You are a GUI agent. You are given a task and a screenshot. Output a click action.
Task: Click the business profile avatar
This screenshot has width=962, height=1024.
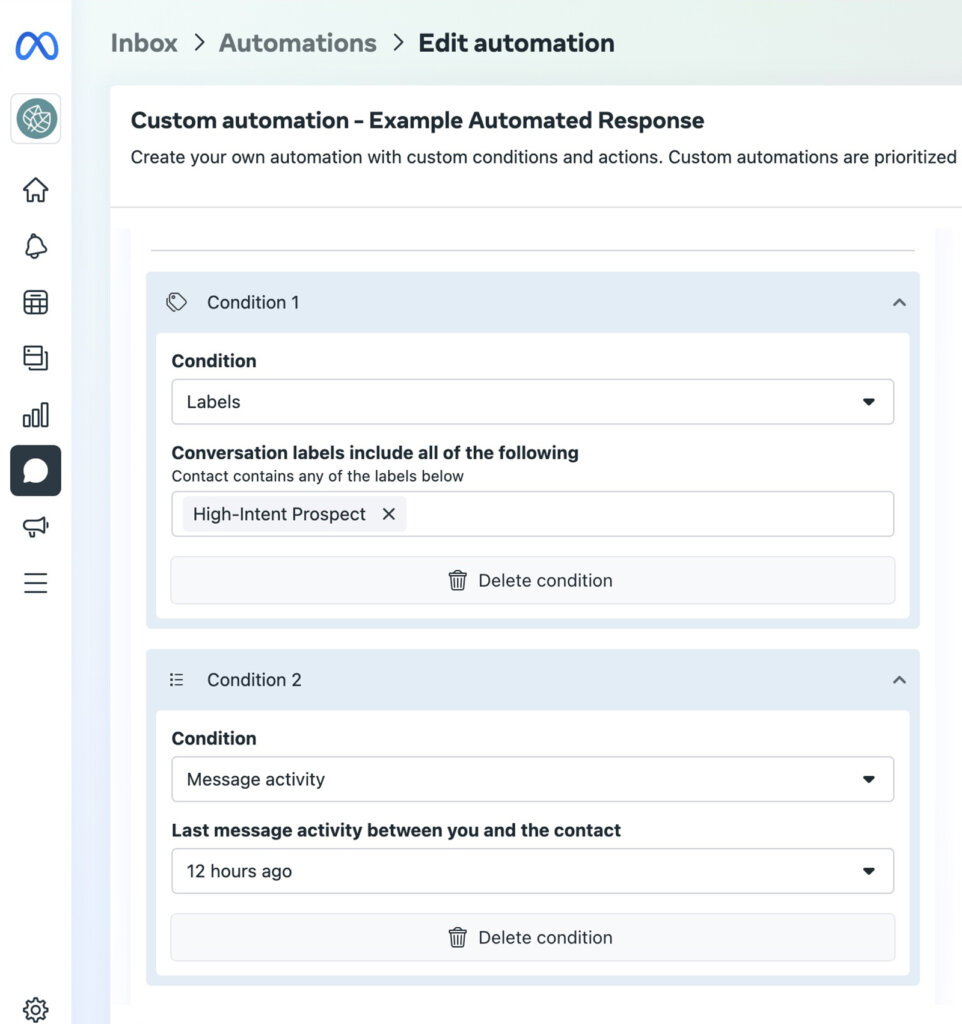coord(35,119)
